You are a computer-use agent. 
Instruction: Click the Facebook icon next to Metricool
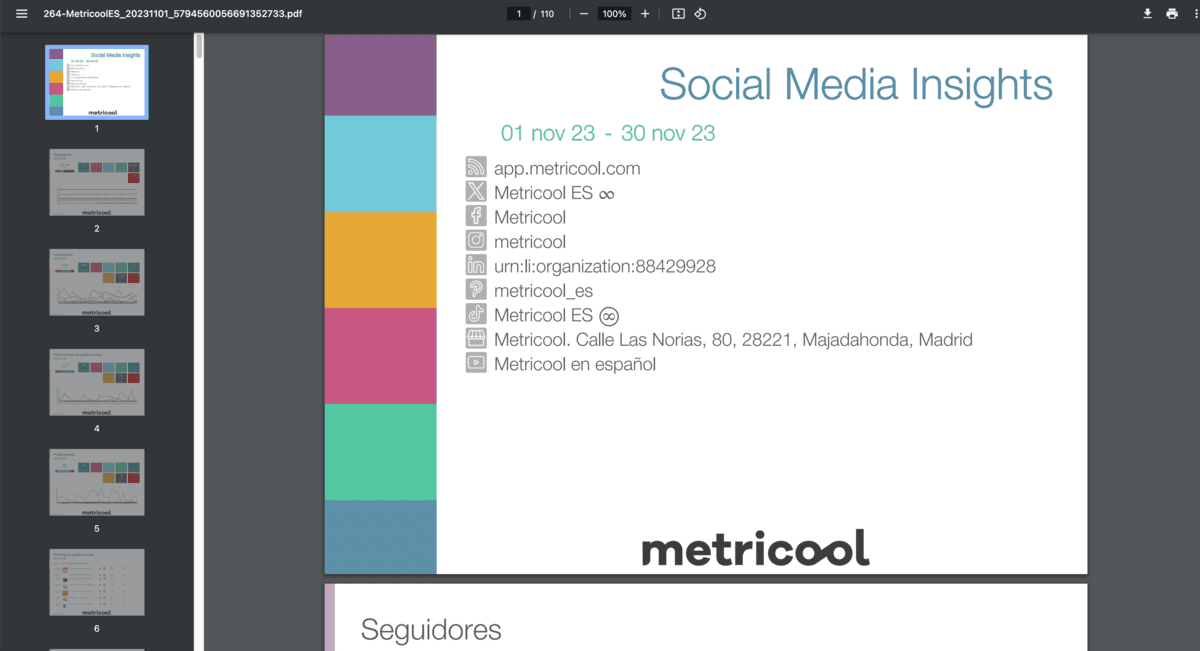pos(476,217)
